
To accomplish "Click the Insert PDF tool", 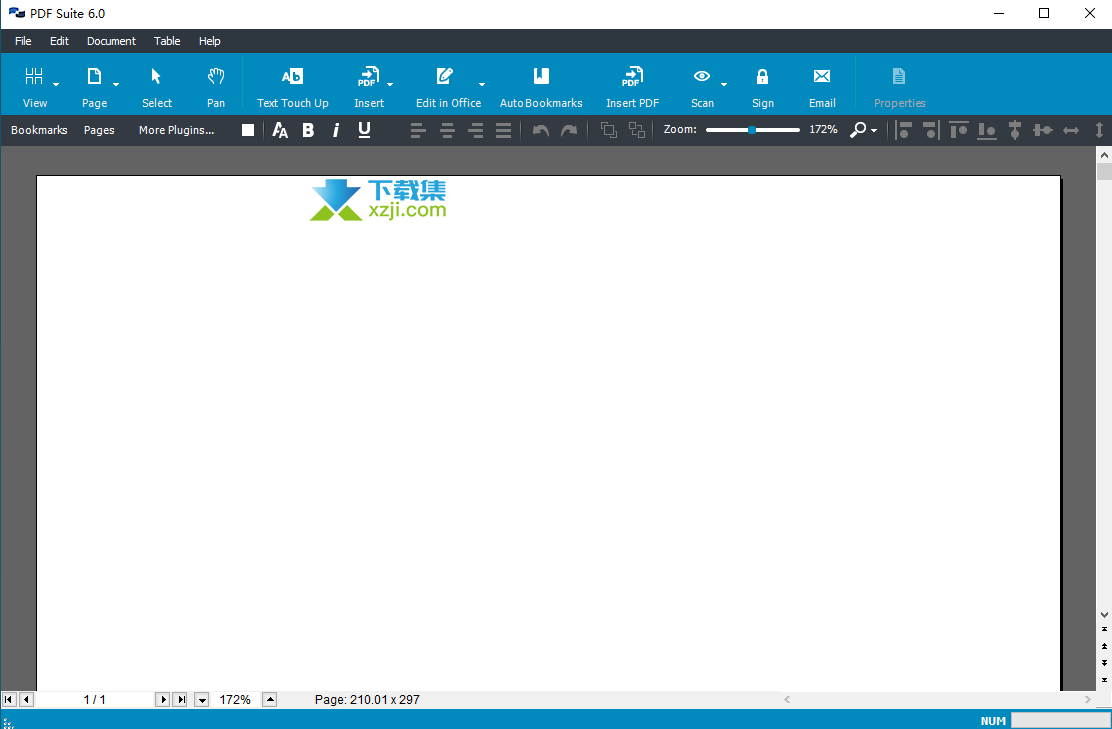I will 633,87.
